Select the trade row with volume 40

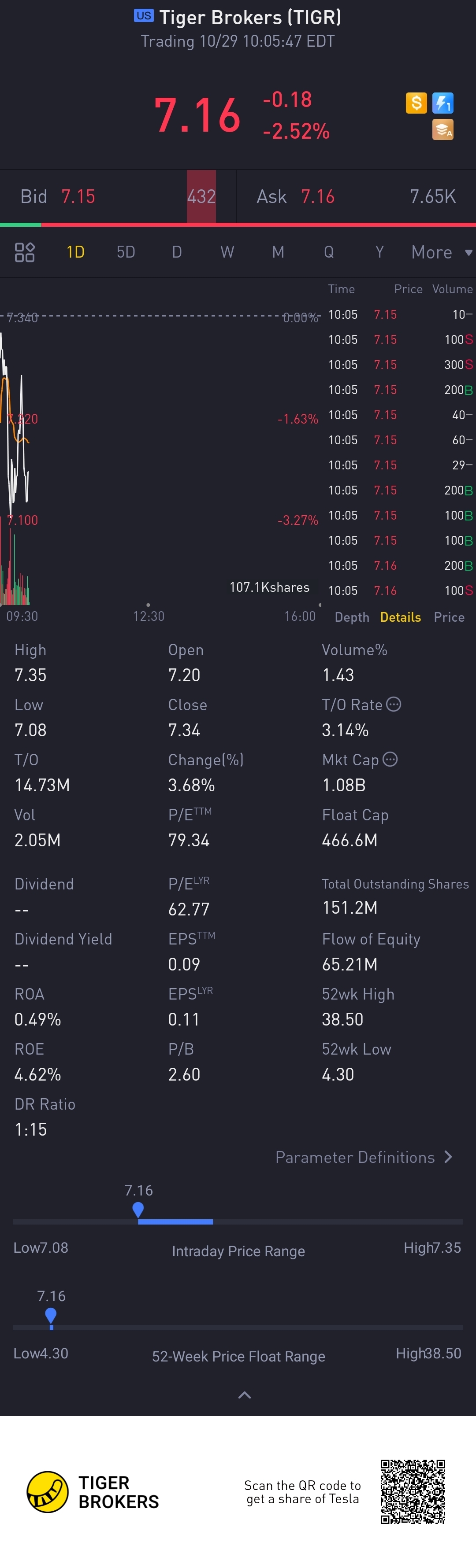400,415
